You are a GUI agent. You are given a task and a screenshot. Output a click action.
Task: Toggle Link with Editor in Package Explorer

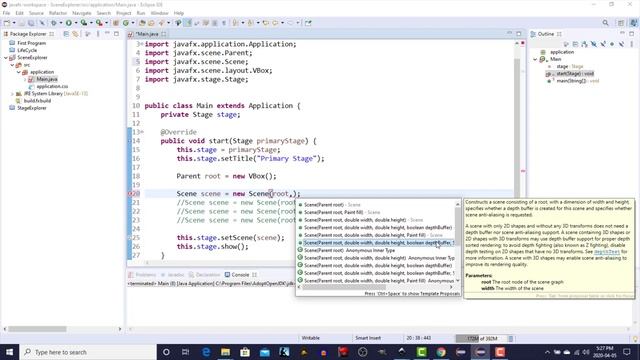point(76,34)
